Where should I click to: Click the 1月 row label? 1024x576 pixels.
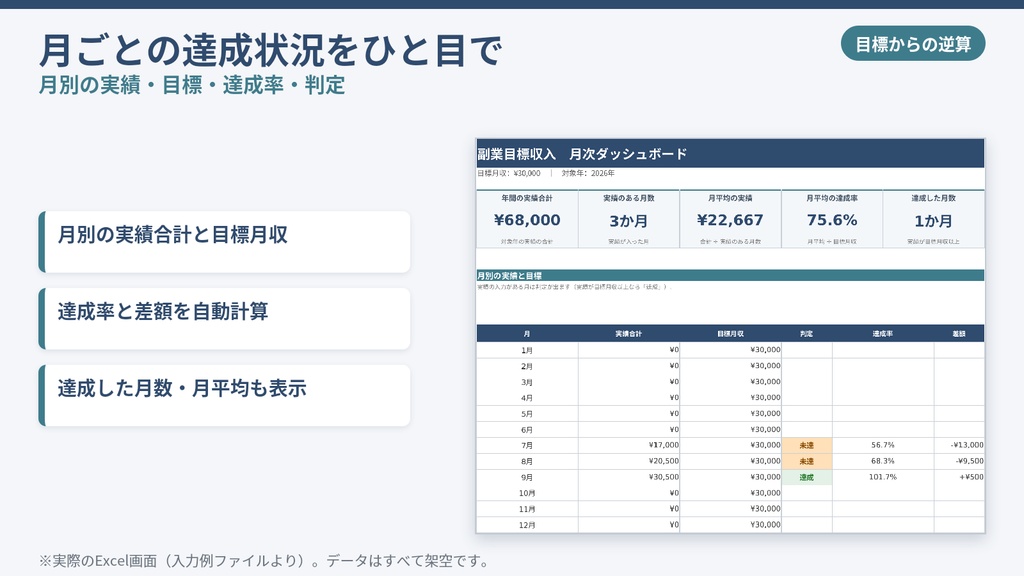click(x=527, y=350)
